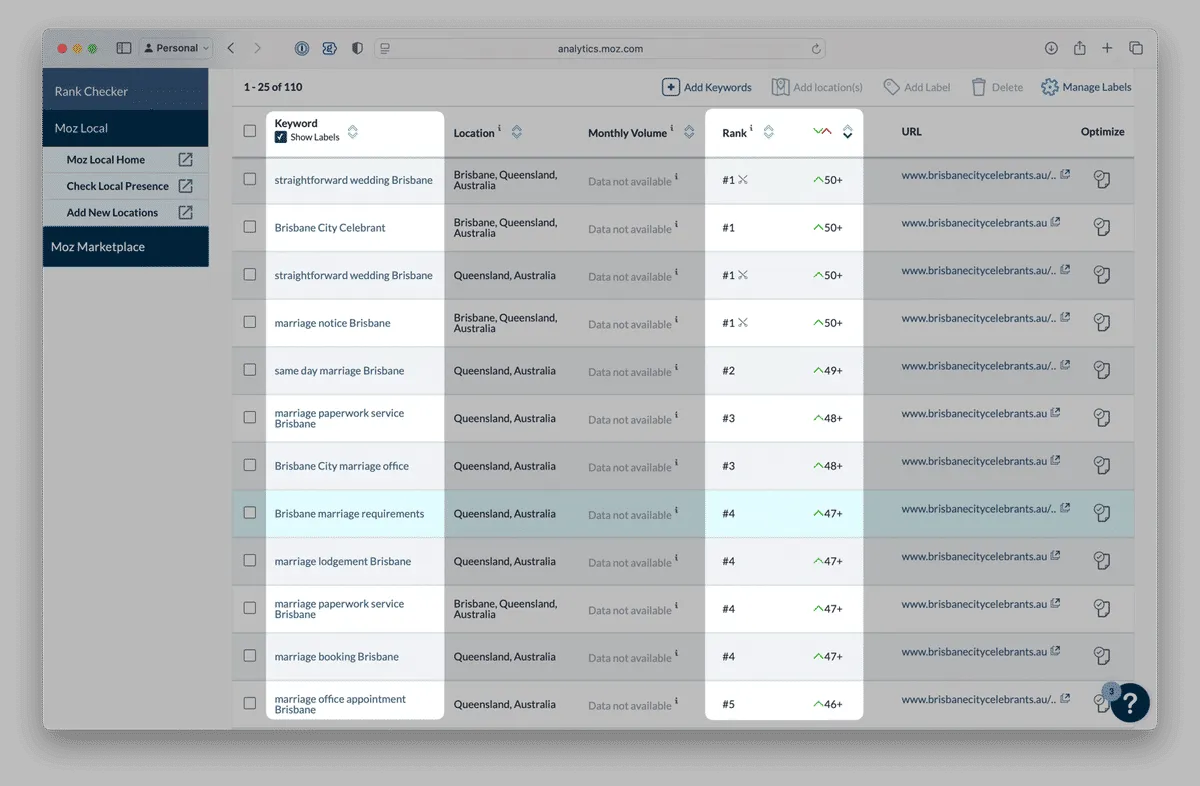The image size is (1200, 786).
Task: Click Add Label button
Action: tap(917, 87)
